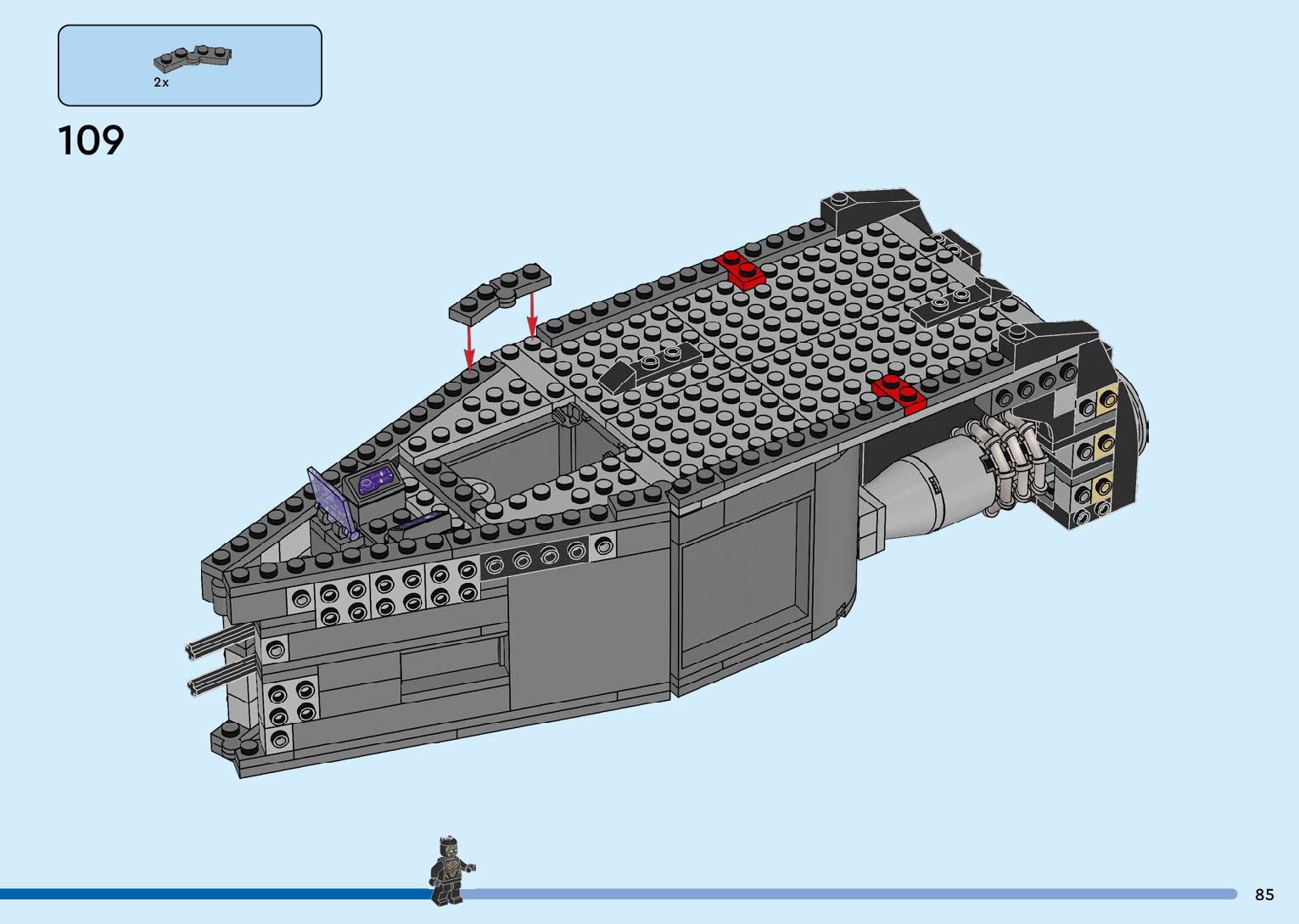
Task: Click the dark blue completed part of progress bar
Action: pos(212,893)
